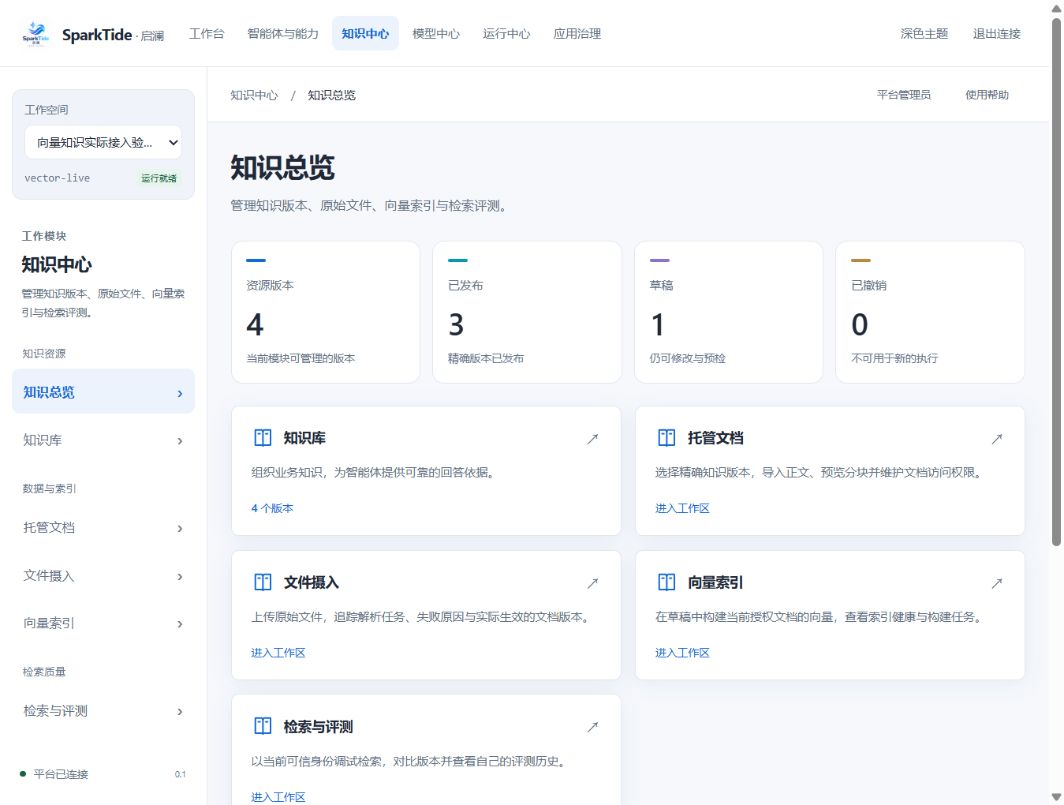Open 向量索引 in the sidebar
1064x805 pixels.
pyautogui.click(x=103, y=623)
